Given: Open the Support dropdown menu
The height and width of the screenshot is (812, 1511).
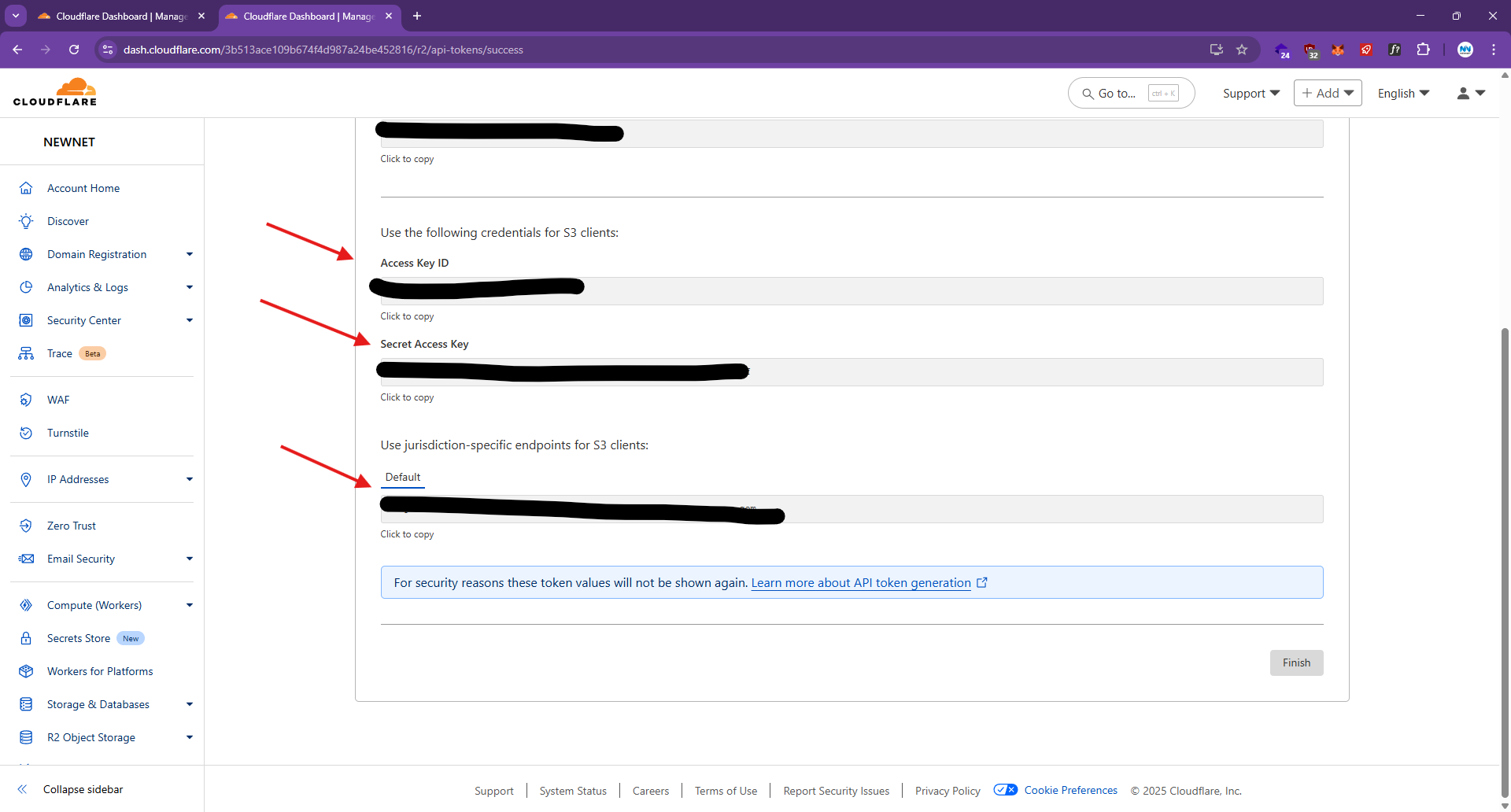Looking at the screenshot, I should point(1251,93).
